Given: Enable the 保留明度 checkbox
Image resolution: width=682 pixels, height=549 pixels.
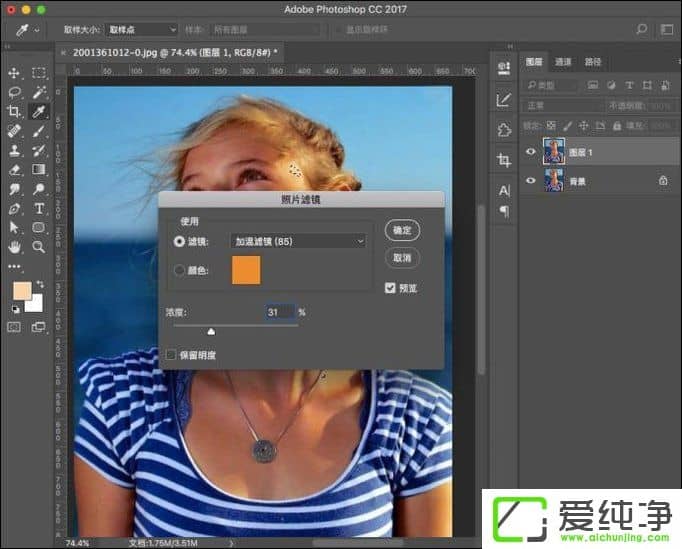Looking at the screenshot, I should click(x=172, y=354).
